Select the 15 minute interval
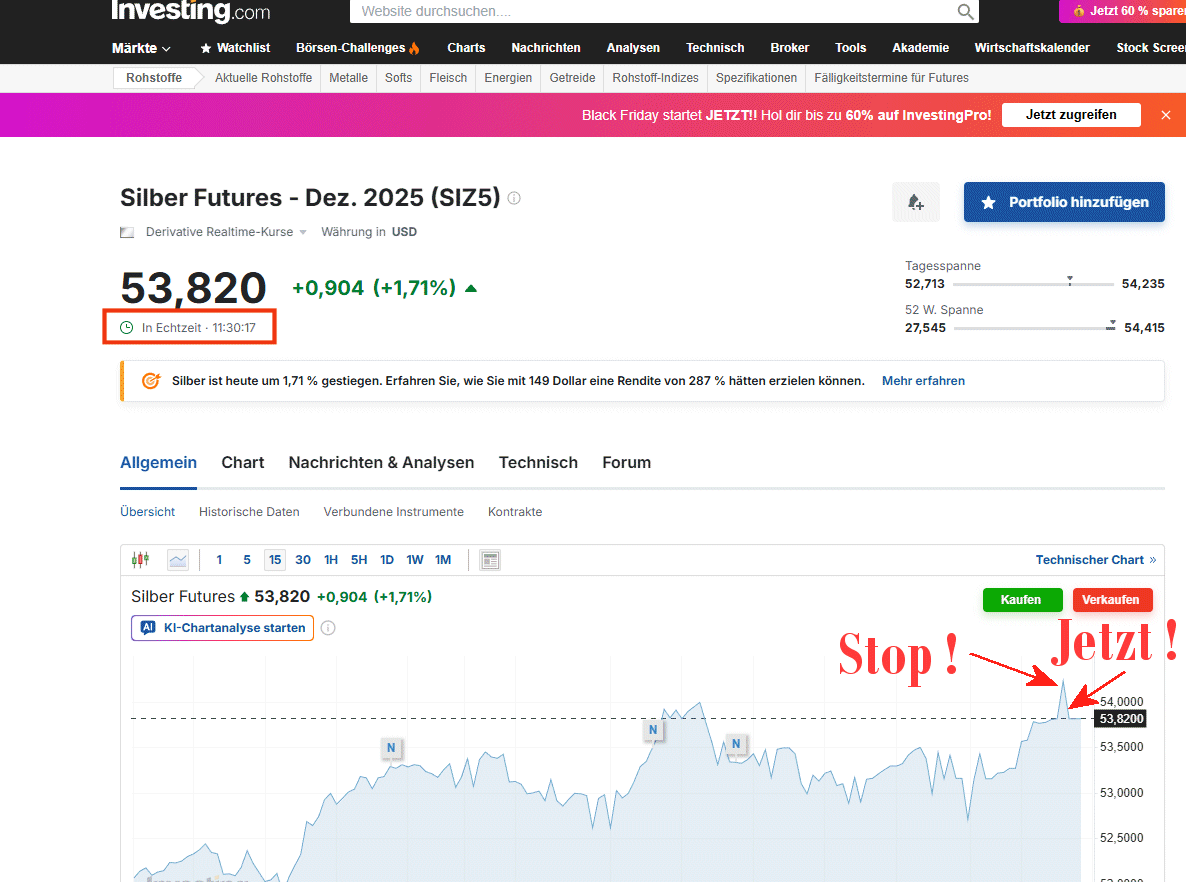The image size is (1186, 882). 275,560
